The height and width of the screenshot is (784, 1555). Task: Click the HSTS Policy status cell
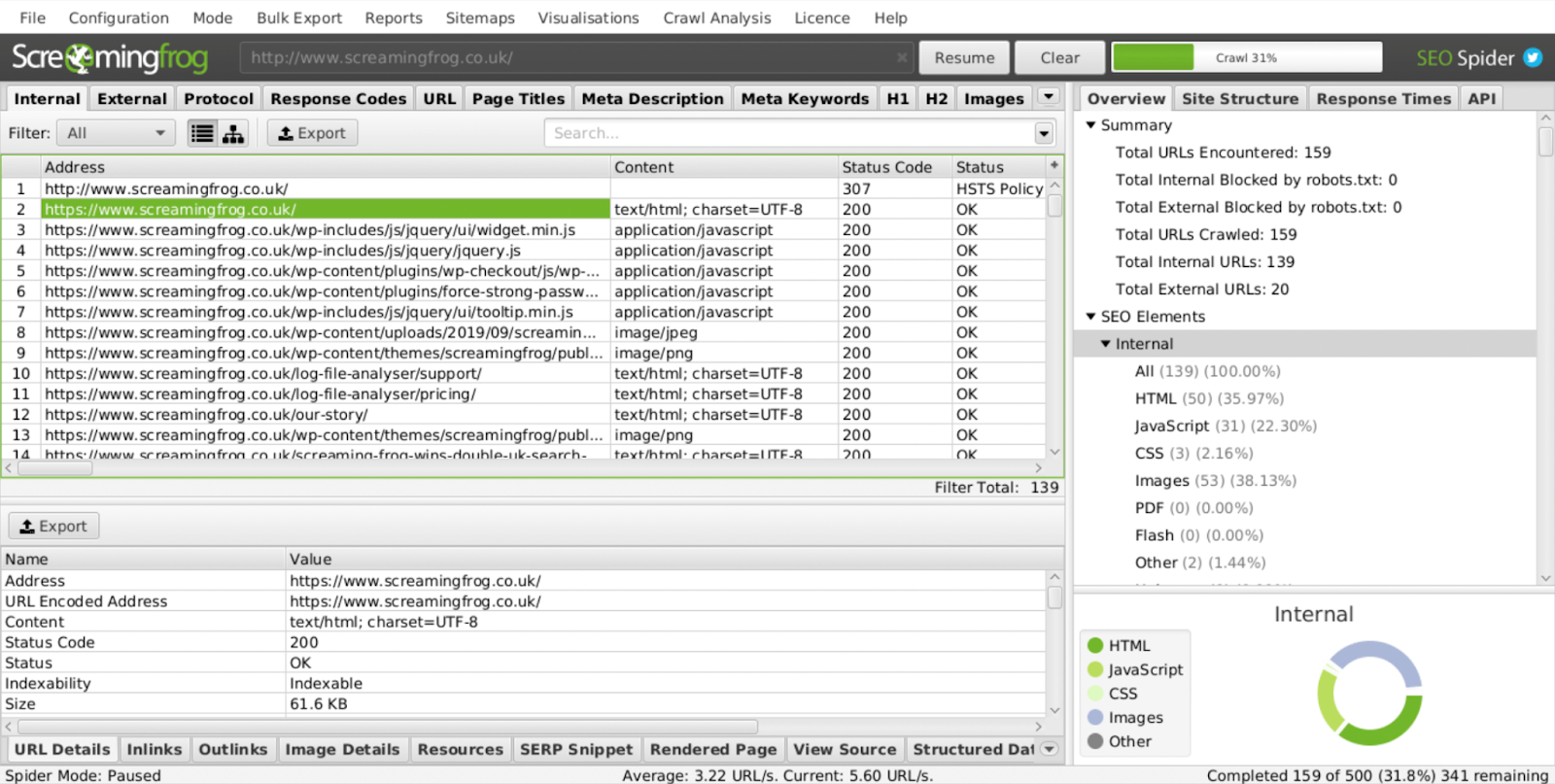coord(999,188)
